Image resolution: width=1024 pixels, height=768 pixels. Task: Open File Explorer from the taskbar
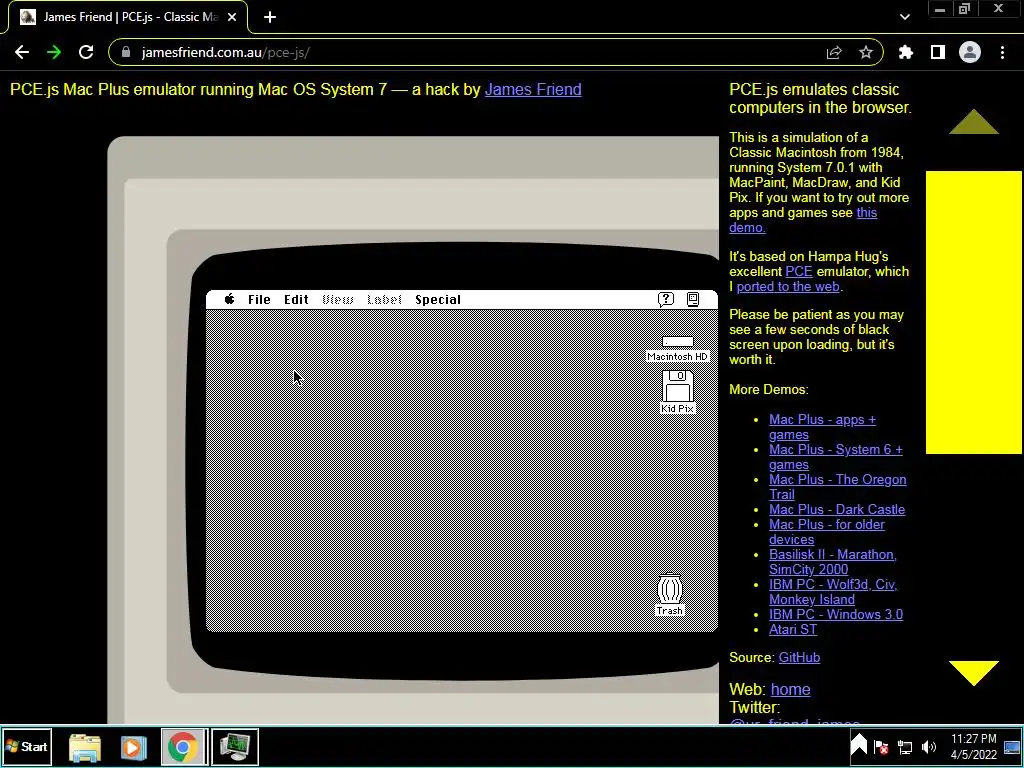coord(85,747)
